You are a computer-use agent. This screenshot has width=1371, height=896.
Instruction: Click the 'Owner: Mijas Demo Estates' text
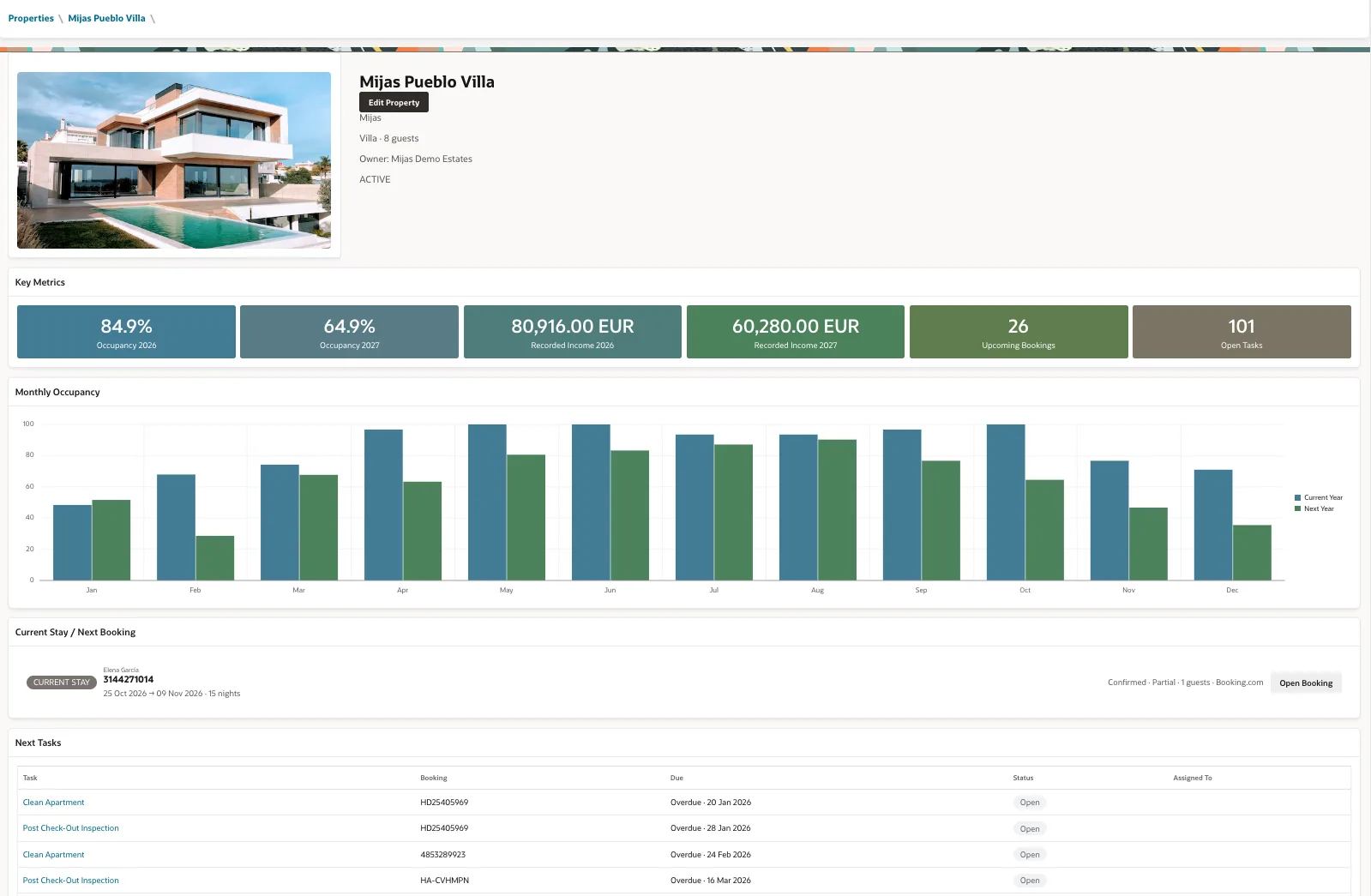pyautogui.click(x=416, y=159)
